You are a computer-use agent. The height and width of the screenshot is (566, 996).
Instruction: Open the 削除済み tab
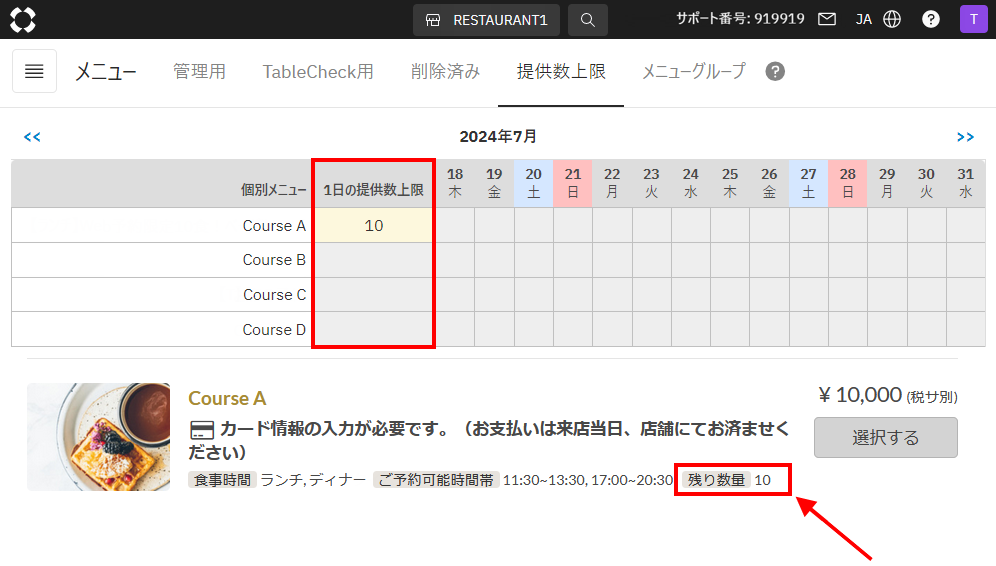point(445,71)
